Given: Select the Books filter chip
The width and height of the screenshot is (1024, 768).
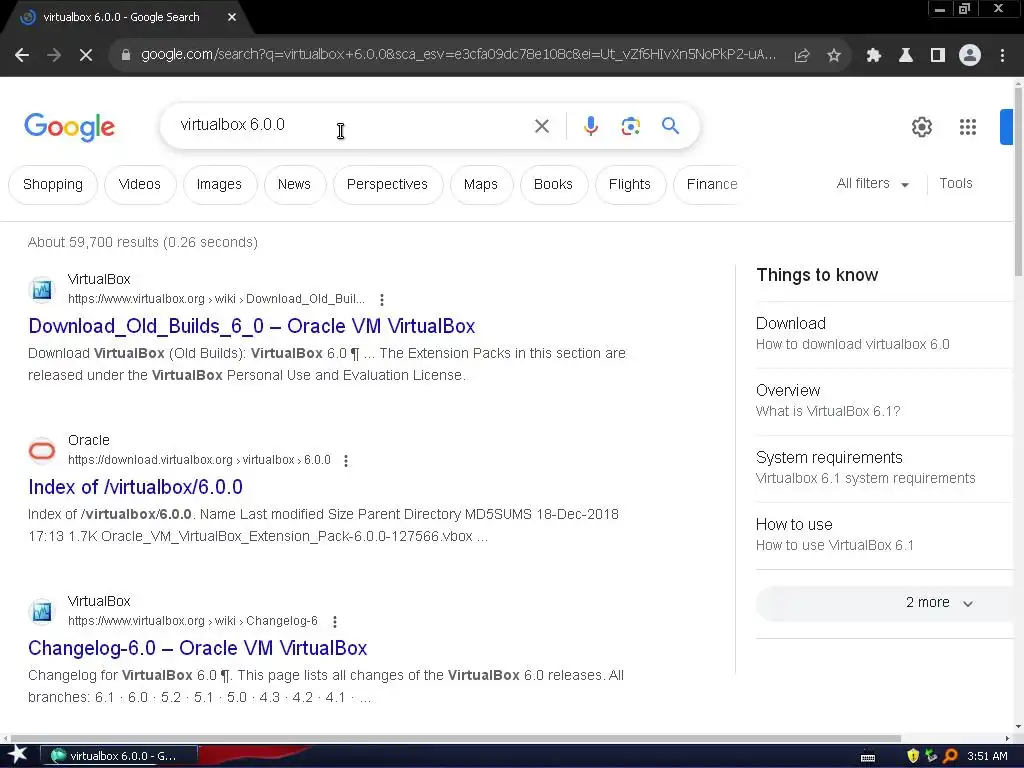Looking at the screenshot, I should click(x=553, y=185).
